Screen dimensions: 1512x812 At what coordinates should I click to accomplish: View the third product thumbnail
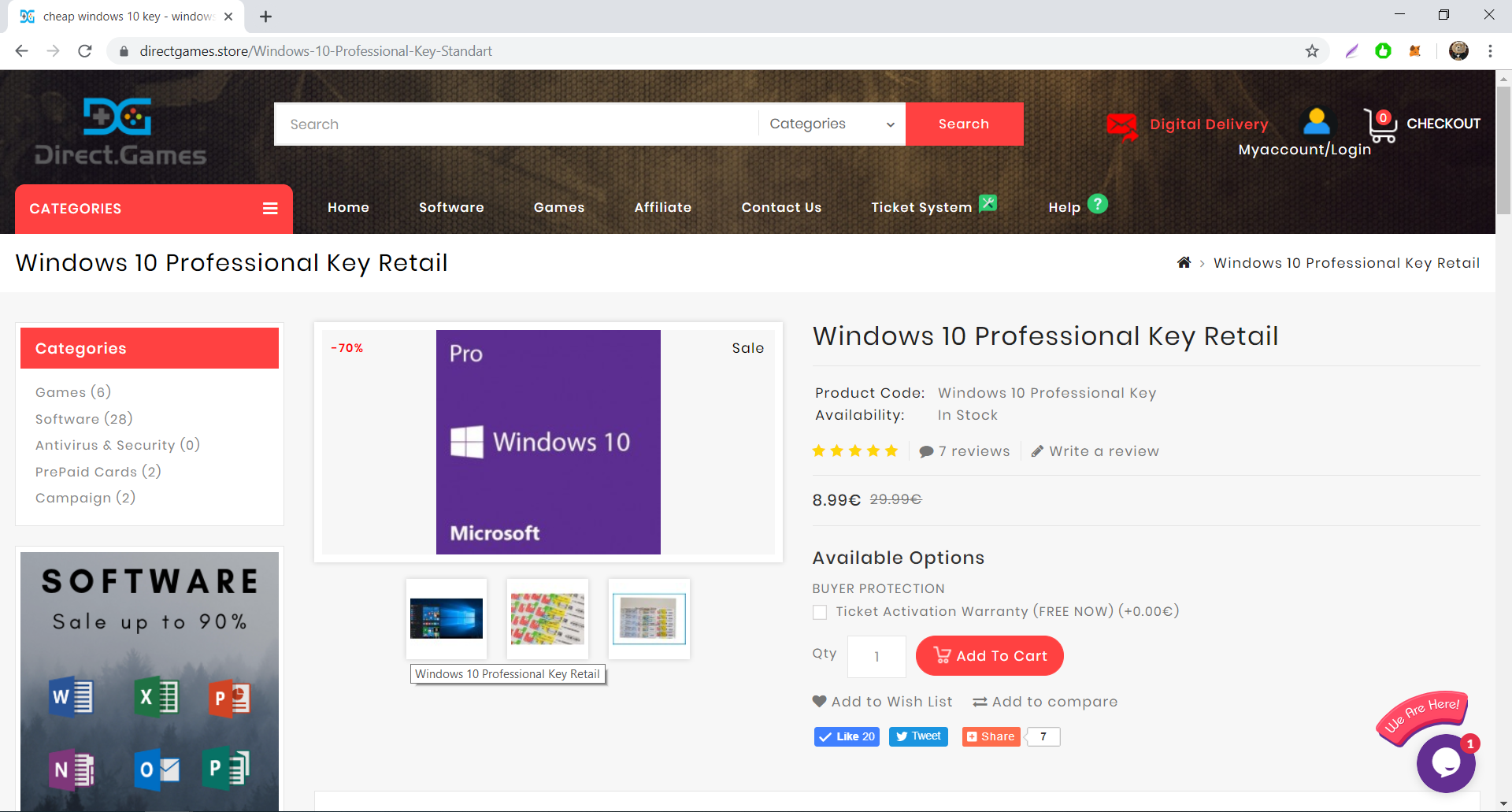click(649, 619)
